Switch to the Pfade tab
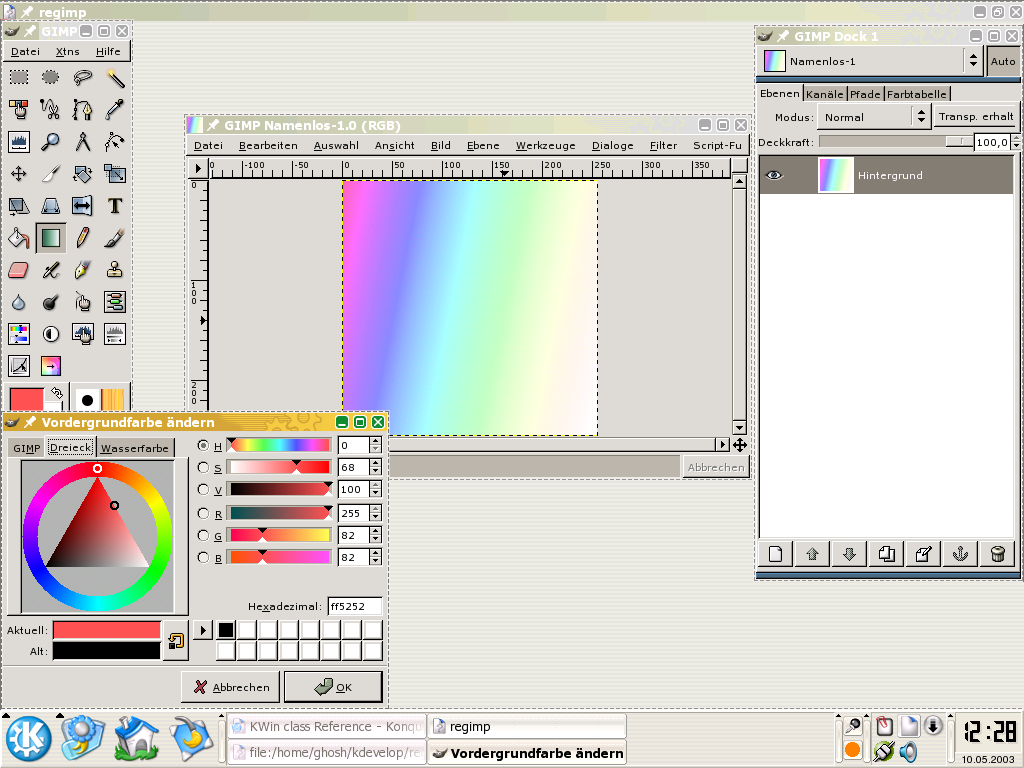 865,94
